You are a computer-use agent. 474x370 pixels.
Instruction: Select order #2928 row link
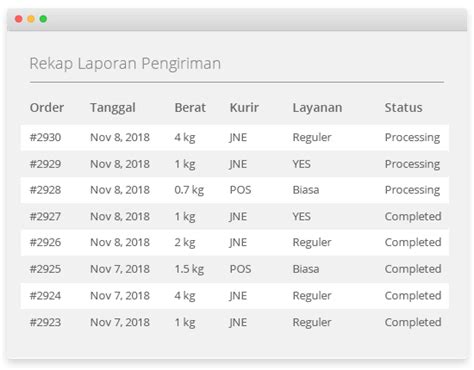pyautogui.click(x=45, y=190)
